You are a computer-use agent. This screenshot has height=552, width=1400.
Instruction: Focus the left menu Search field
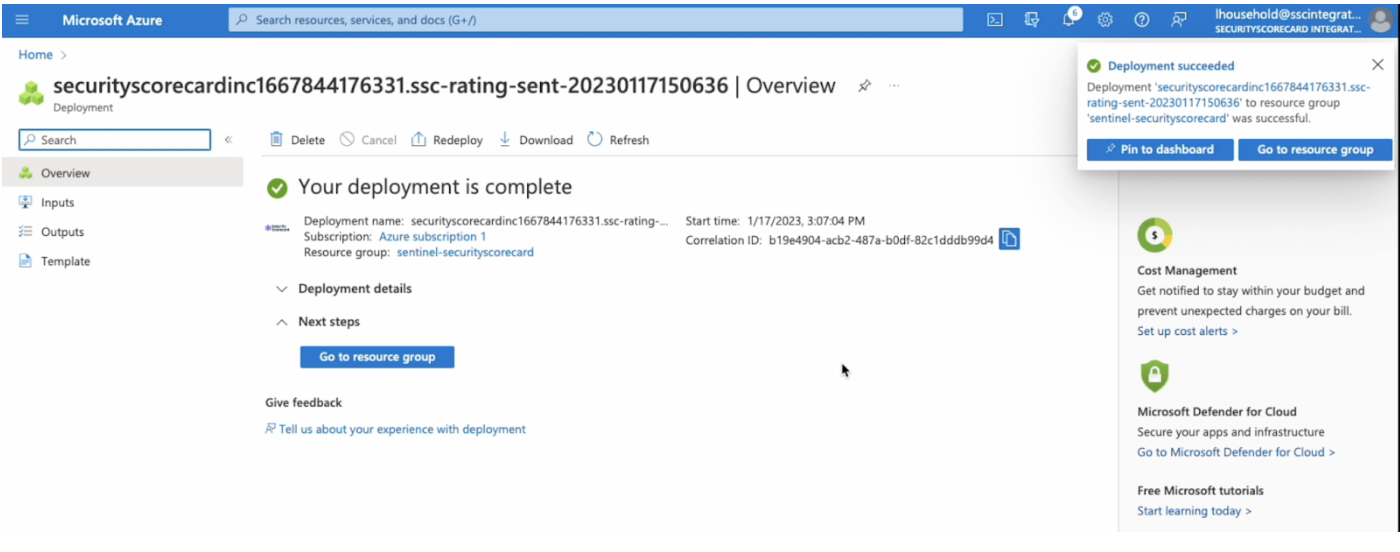point(115,140)
